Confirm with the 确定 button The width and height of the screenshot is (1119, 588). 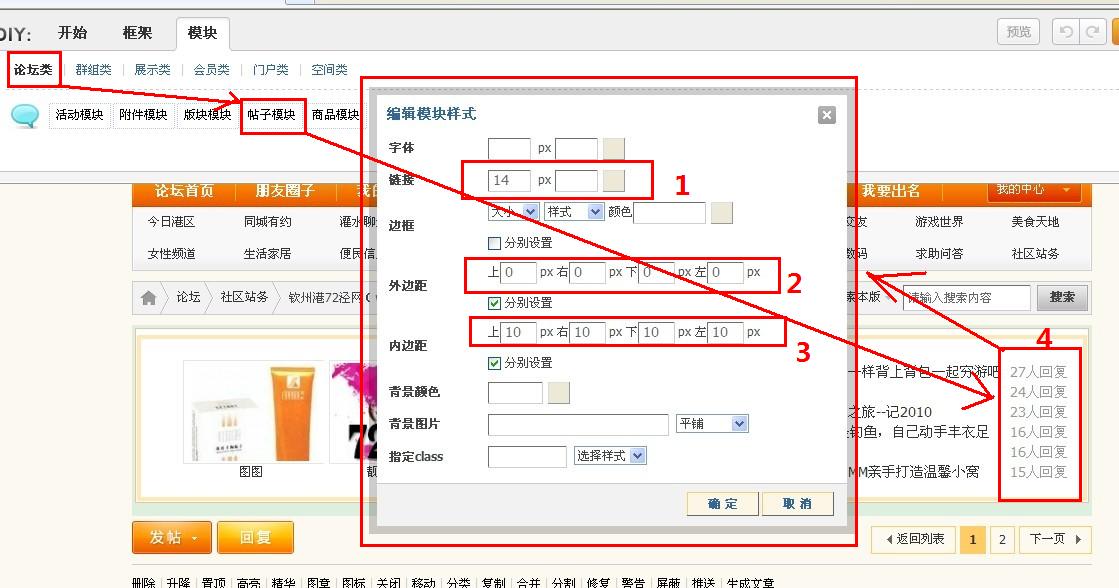722,504
